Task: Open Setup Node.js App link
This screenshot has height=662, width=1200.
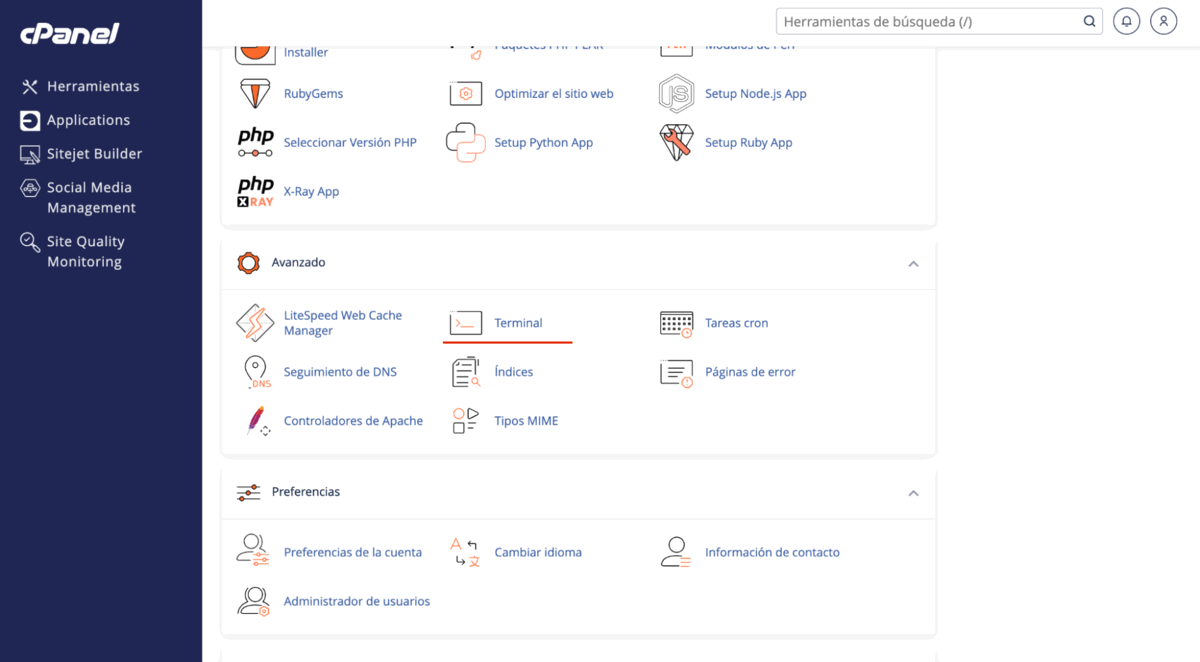Action: (755, 93)
